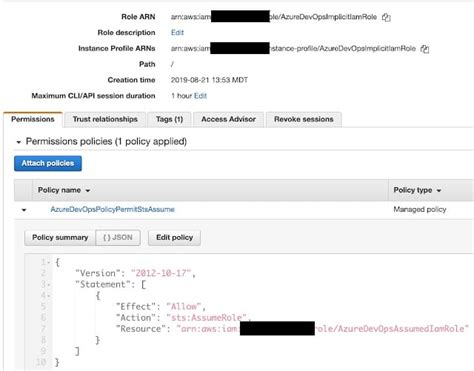The width and height of the screenshot is (474, 371).
Task: Collapse the Permissions policies section
Action: pos(19,142)
